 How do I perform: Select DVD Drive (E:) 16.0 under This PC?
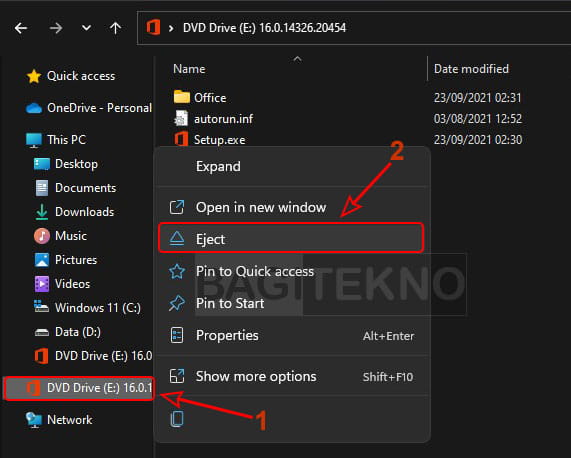point(103,356)
